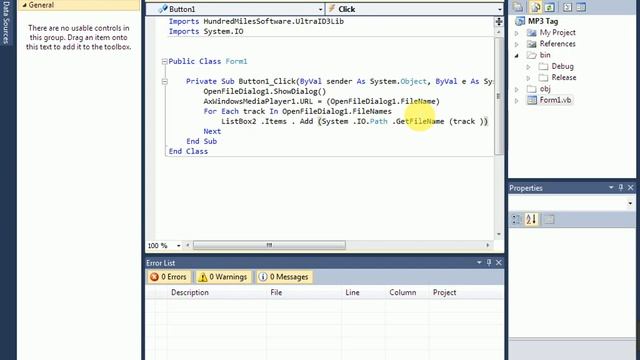Toggle auto-hide pin on Error List panel
The image size is (640, 360).
coord(489,262)
